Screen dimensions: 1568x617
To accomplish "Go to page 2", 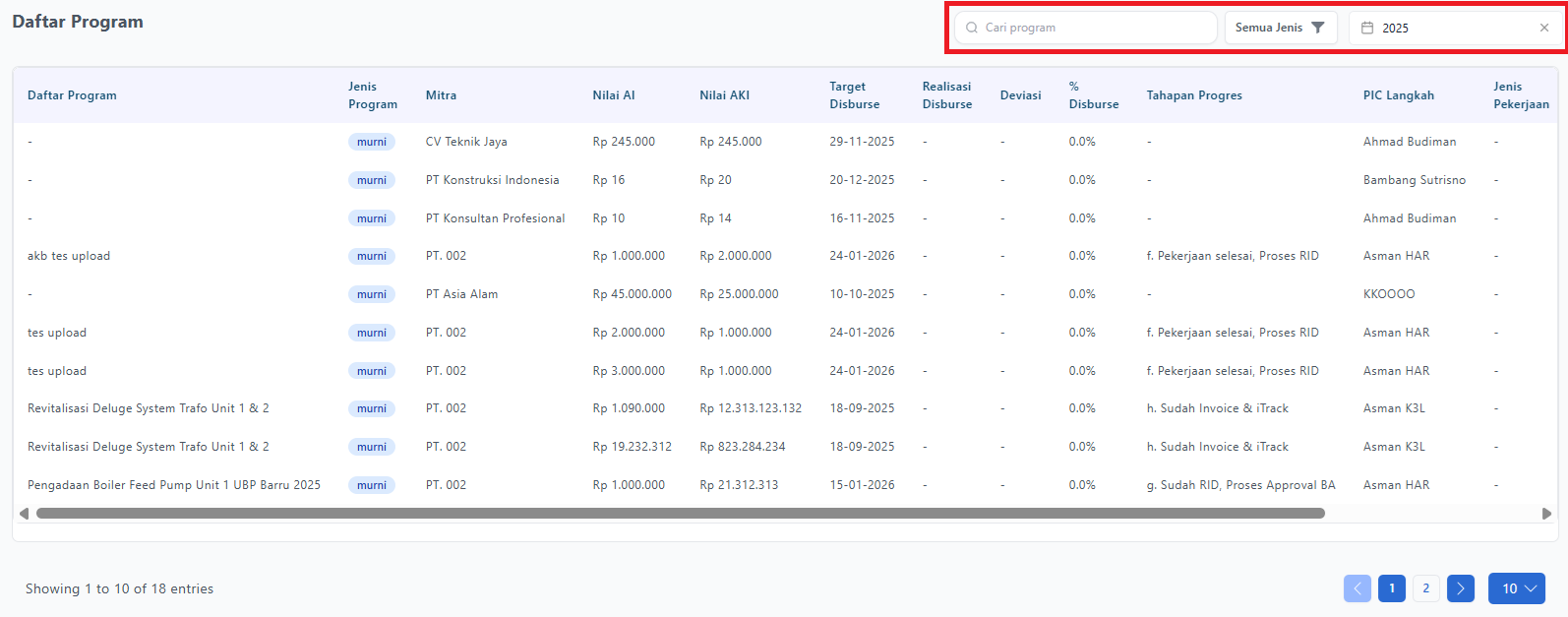I will coord(1425,588).
